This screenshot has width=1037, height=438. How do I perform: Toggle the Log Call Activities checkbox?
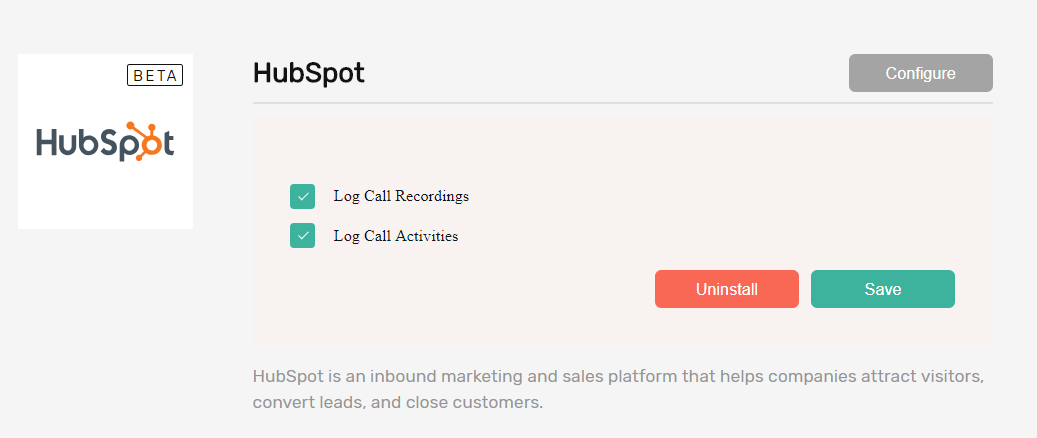pyautogui.click(x=302, y=236)
